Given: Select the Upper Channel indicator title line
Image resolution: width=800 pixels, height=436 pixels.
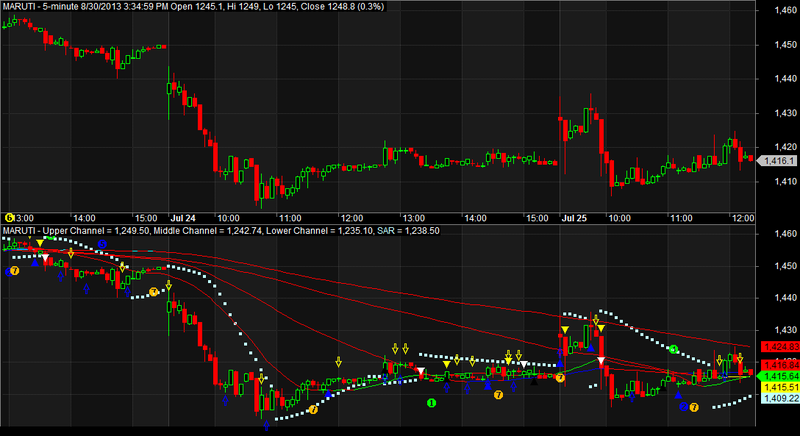Looking at the screenshot, I should (221, 230).
